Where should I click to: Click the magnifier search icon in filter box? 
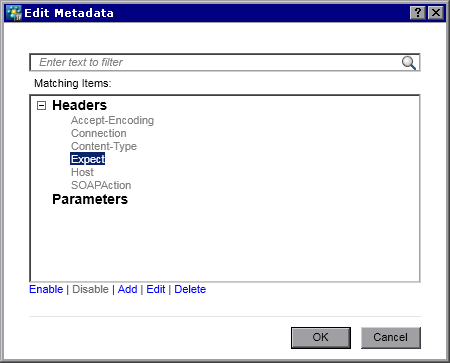click(409, 63)
